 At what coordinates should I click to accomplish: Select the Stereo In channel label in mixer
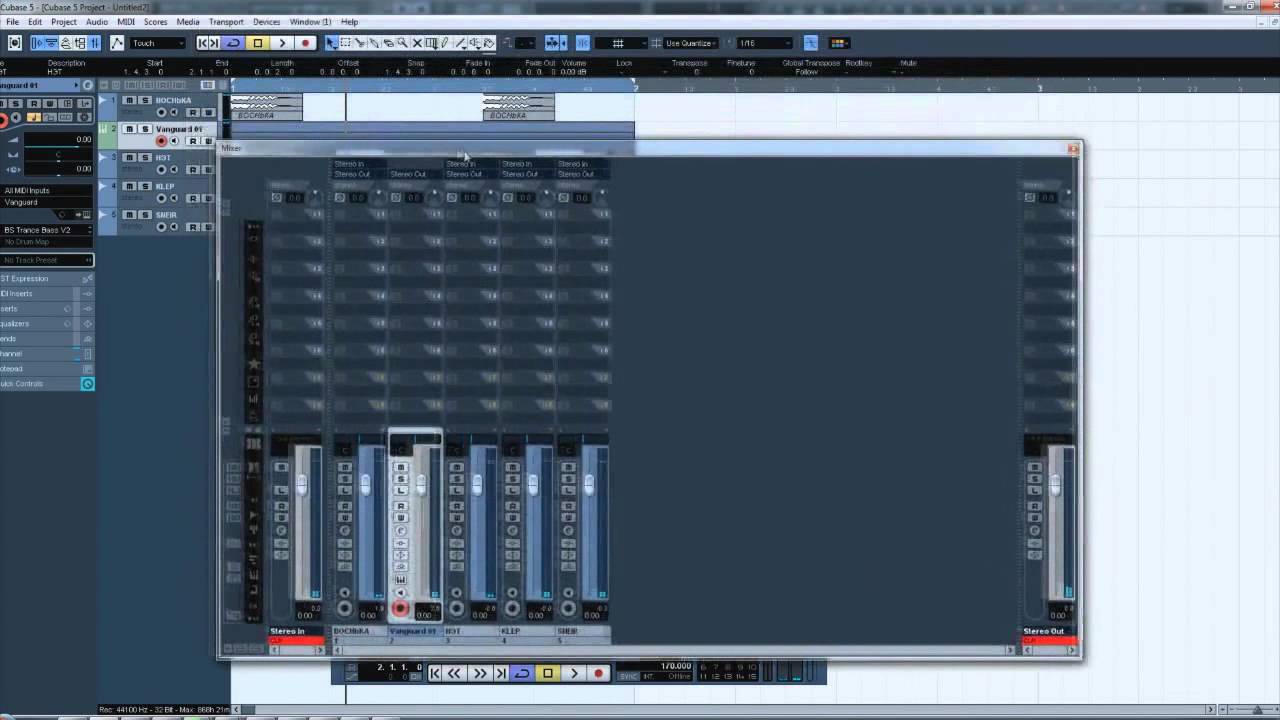[296, 631]
